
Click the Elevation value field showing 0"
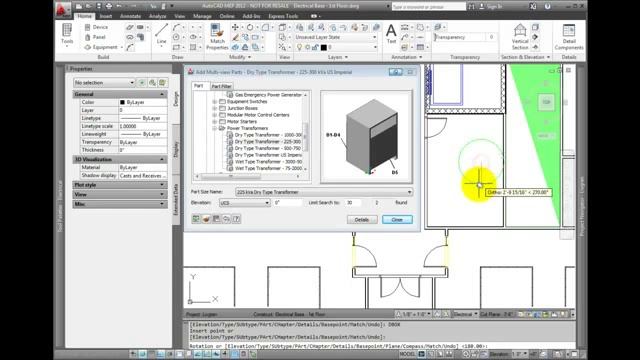288,203
